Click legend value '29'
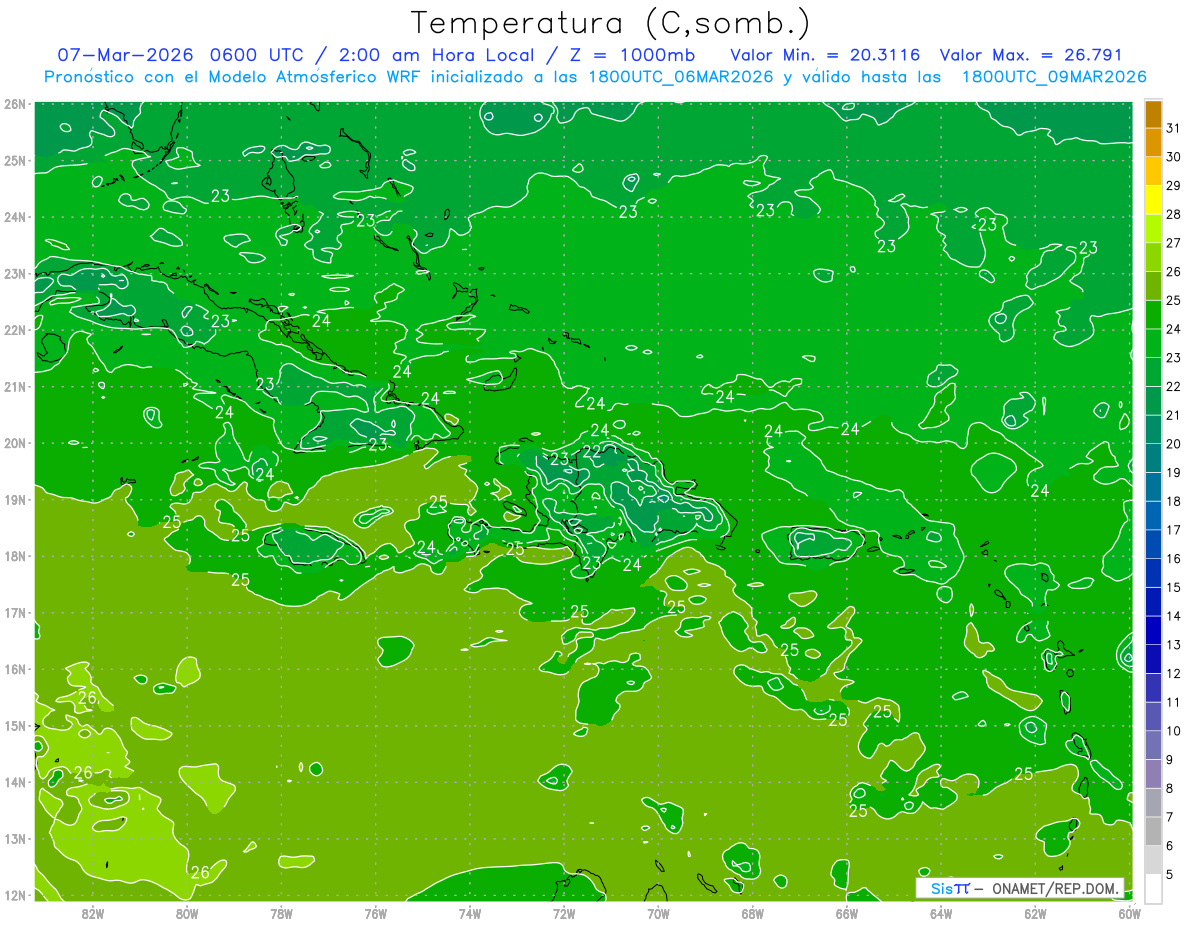This screenshot has width=1200, height=927. [1174, 186]
